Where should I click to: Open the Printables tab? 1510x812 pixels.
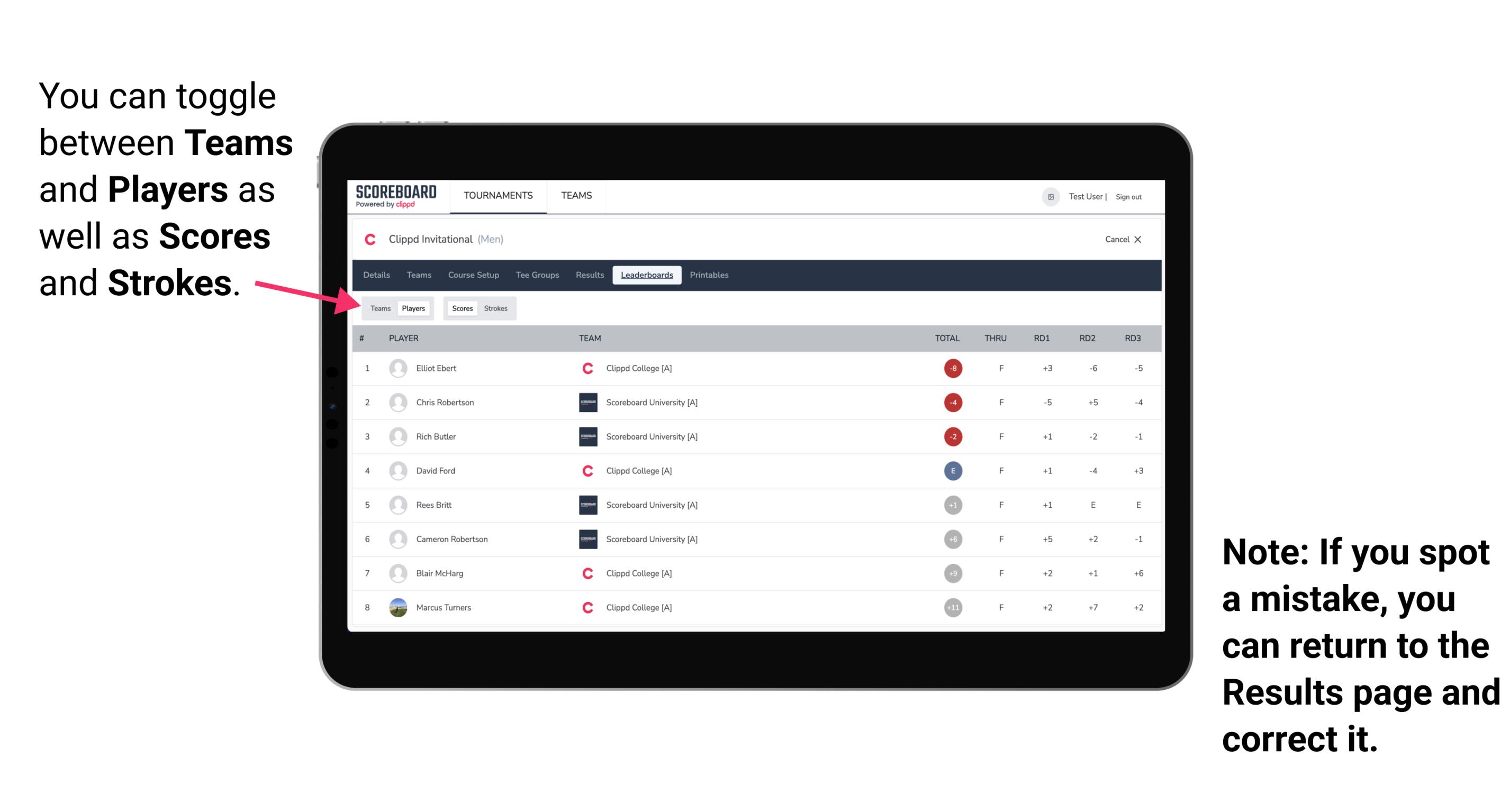click(x=709, y=275)
